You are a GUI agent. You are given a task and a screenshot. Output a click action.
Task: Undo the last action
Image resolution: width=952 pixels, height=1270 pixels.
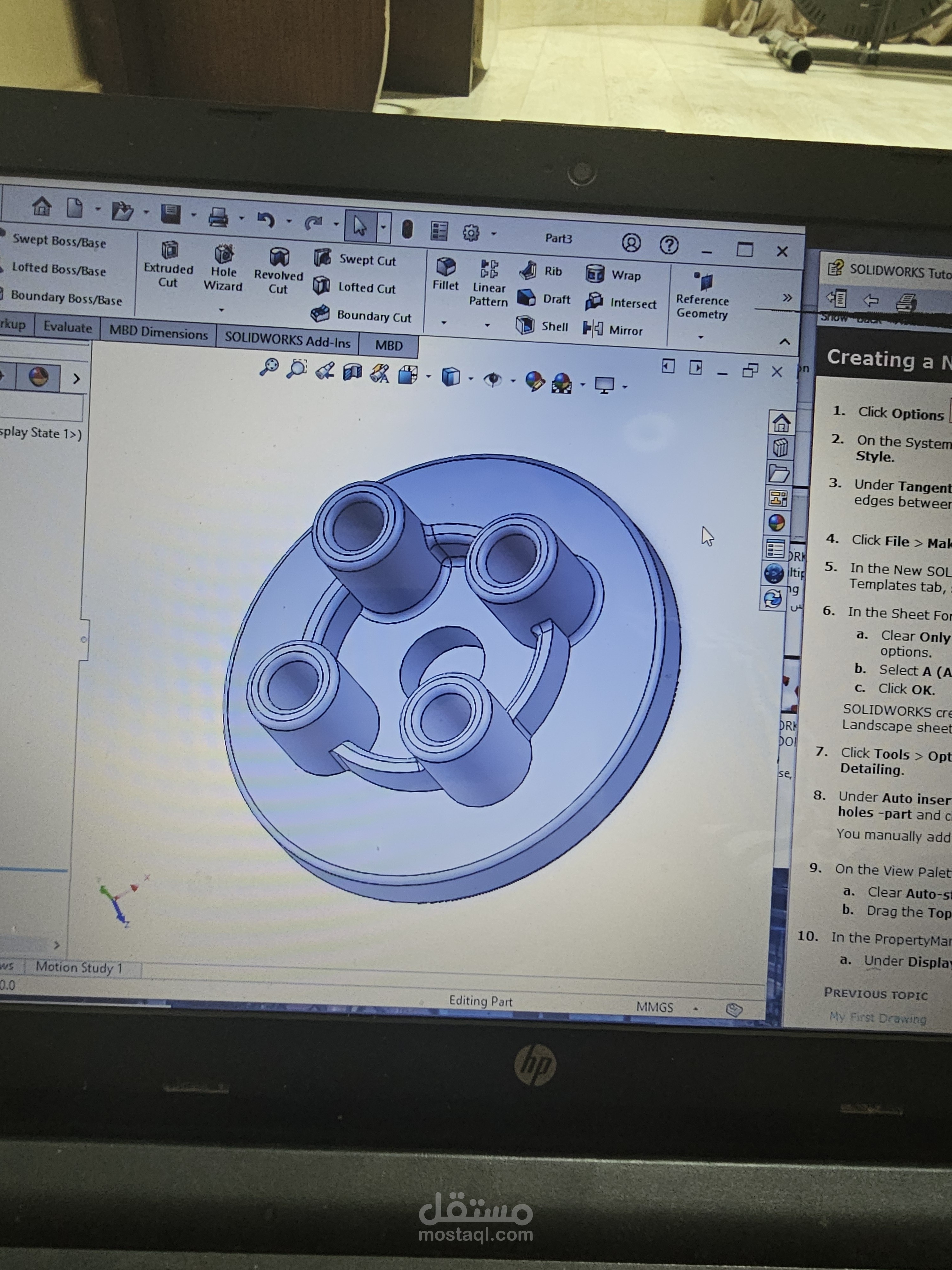pyautogui.click(x=266, y=220)
